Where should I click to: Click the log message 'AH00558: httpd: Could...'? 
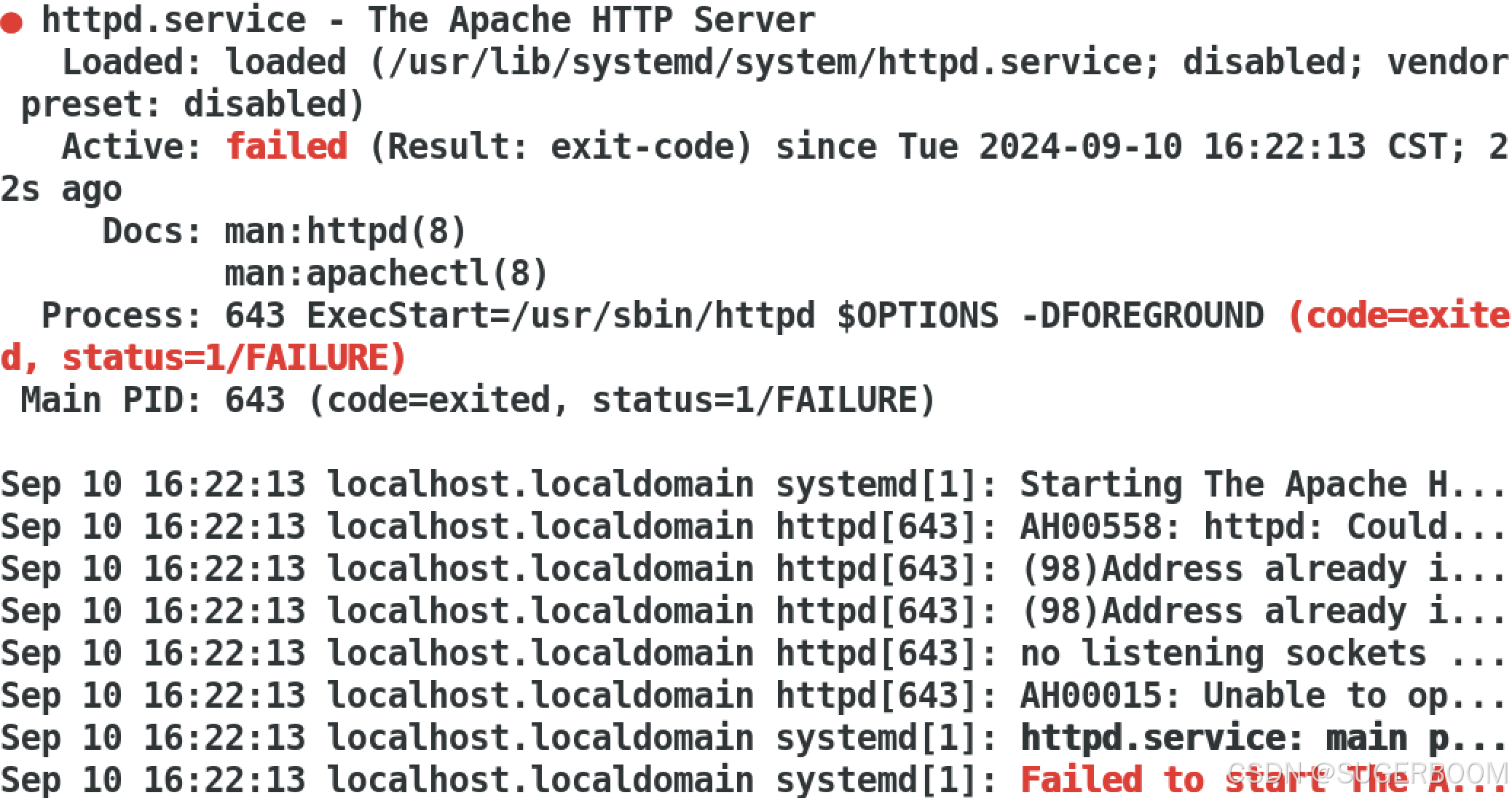1262,527
